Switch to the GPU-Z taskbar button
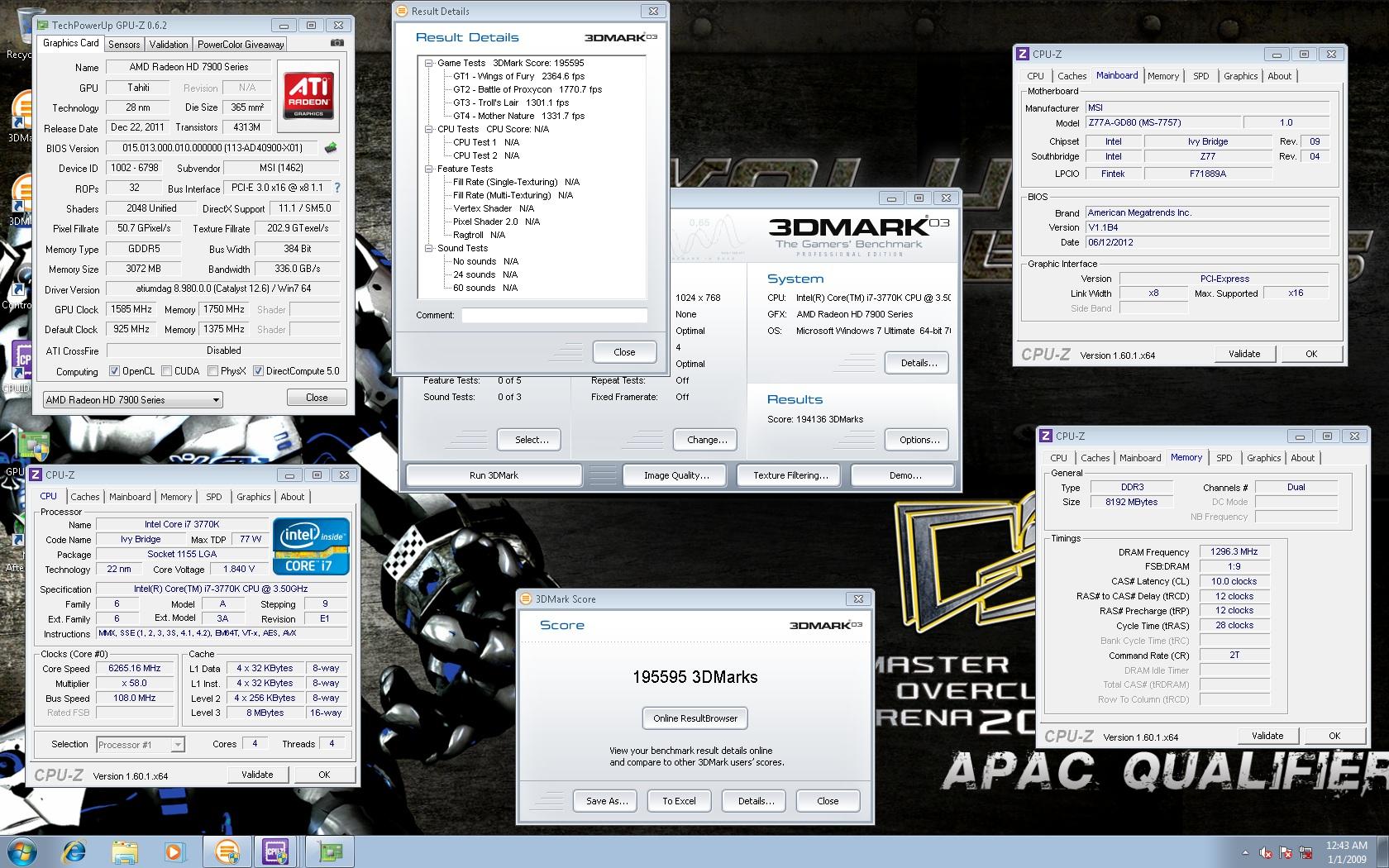 [331, 851]
